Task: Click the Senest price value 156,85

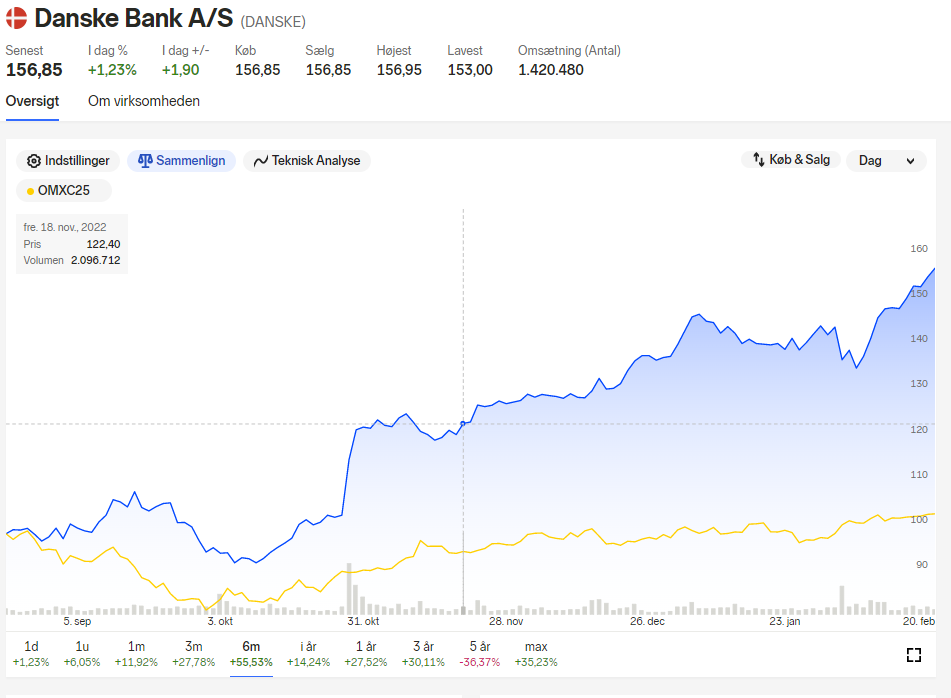Action: pos(34,70)
